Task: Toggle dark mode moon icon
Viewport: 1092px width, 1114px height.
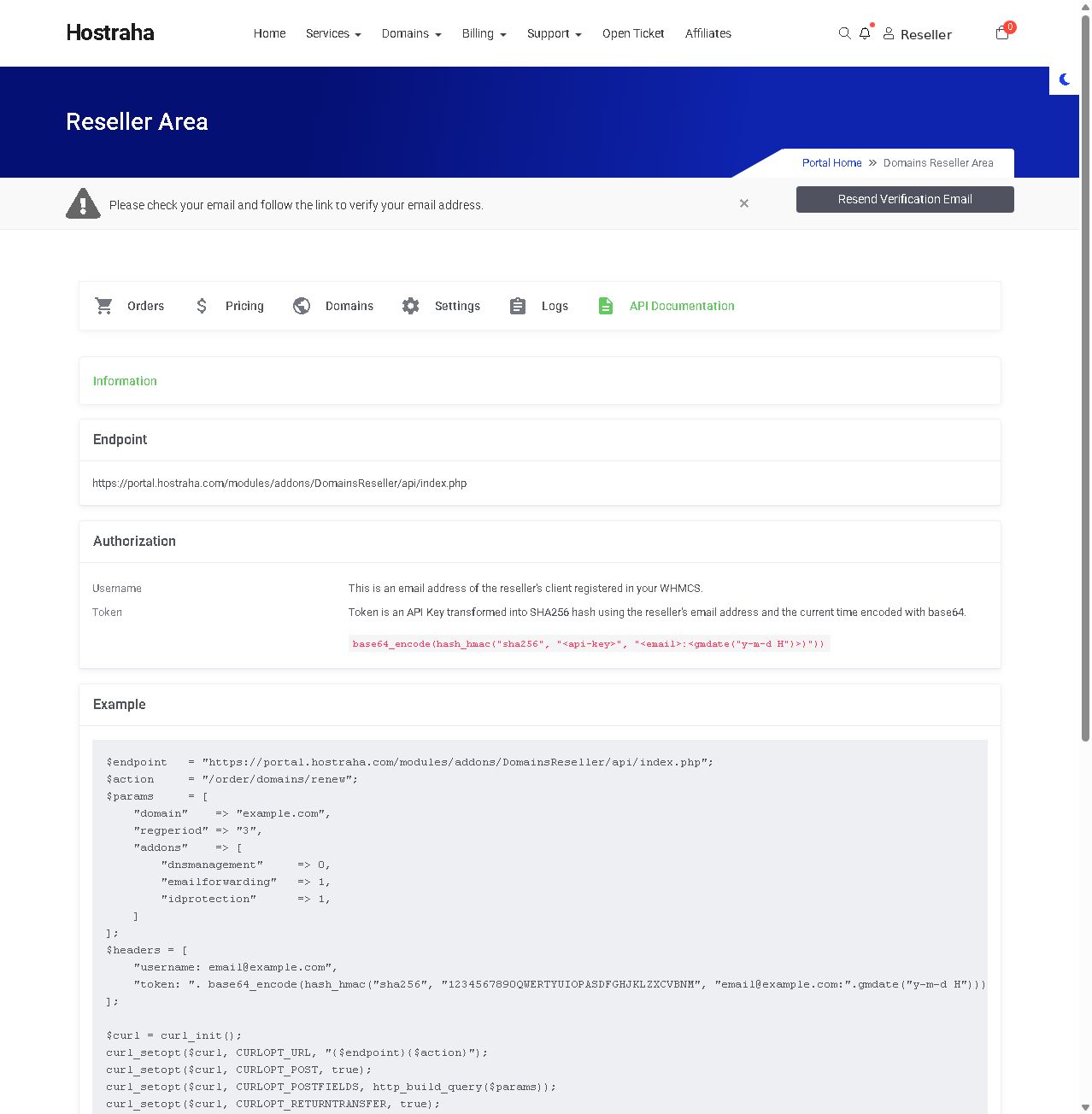Action: [x=1065, y=79]
